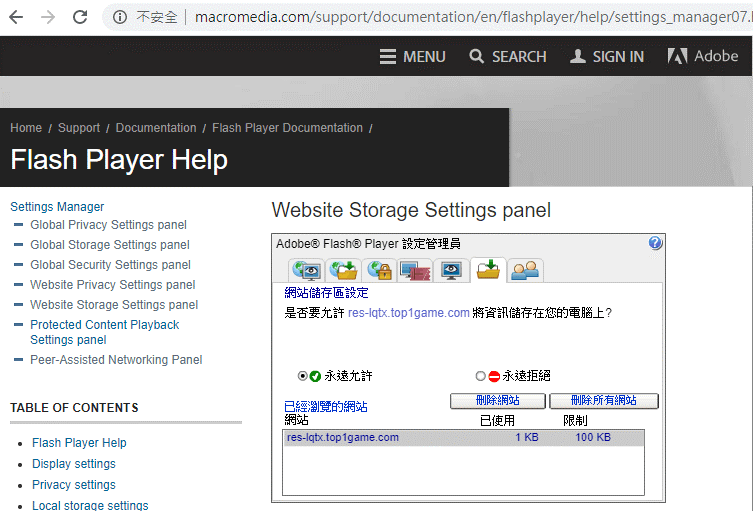Open Global Security Settings panel link
The height and width of the screenshot is (511, 753).
click(110, 265)
